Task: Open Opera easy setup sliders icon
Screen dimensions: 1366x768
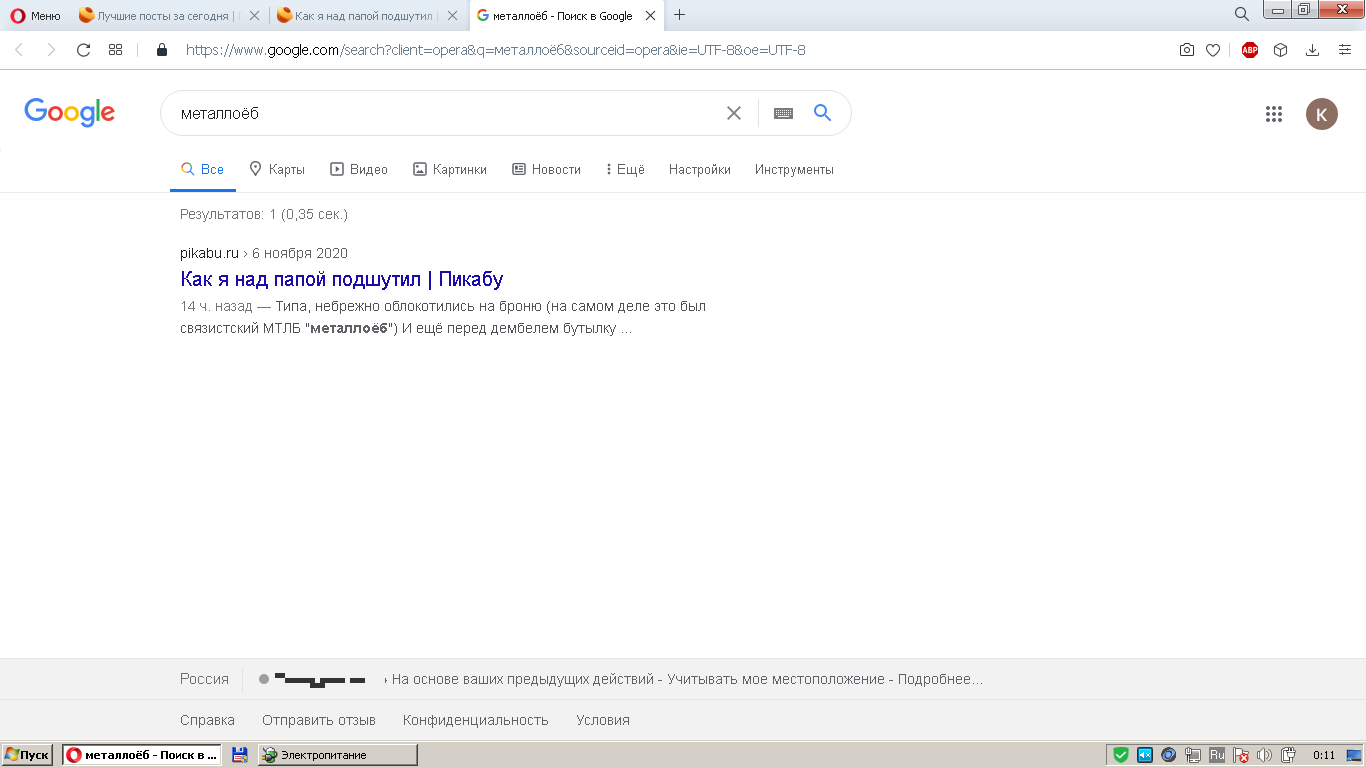Action: (1345, 50)
